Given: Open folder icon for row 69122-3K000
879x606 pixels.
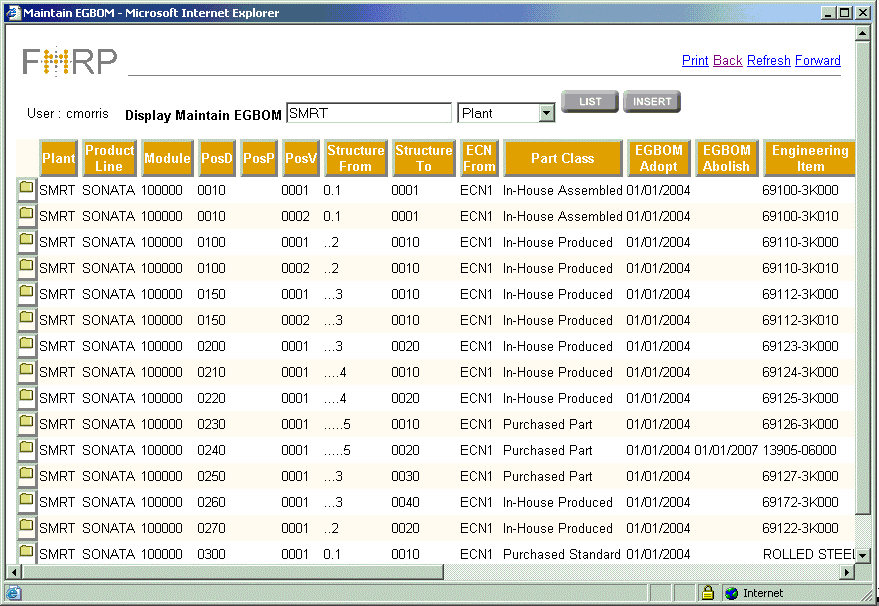Looking at the screenshot, I should [x=26, y=526].
